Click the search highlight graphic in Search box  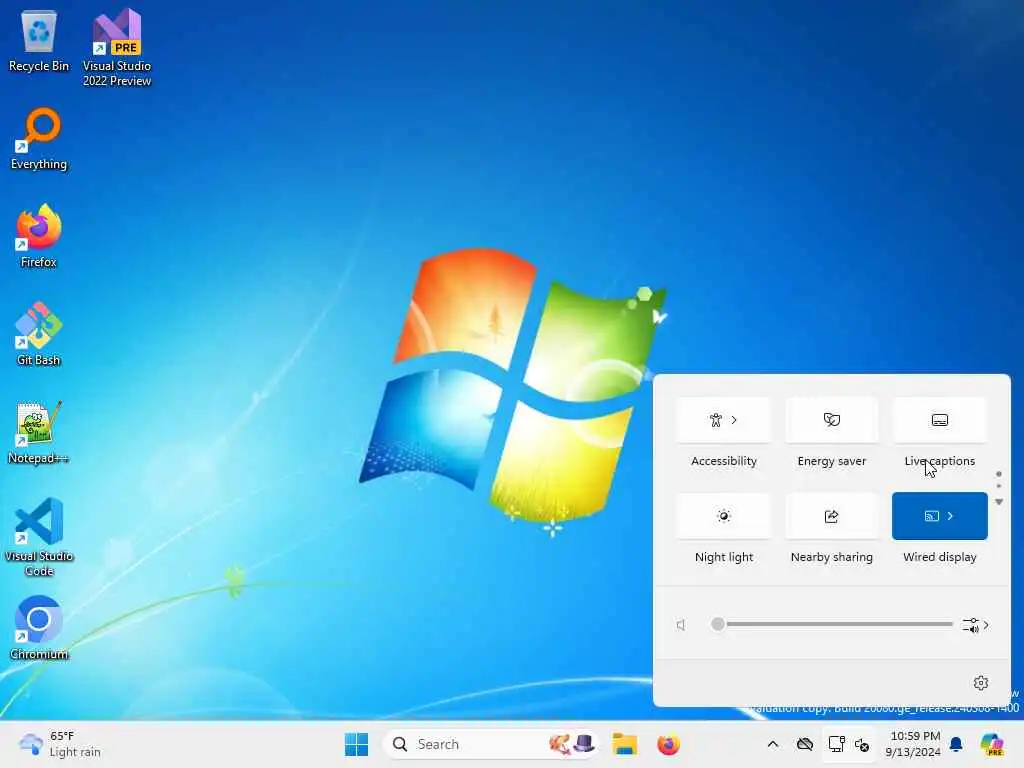(x=572, y=744)
